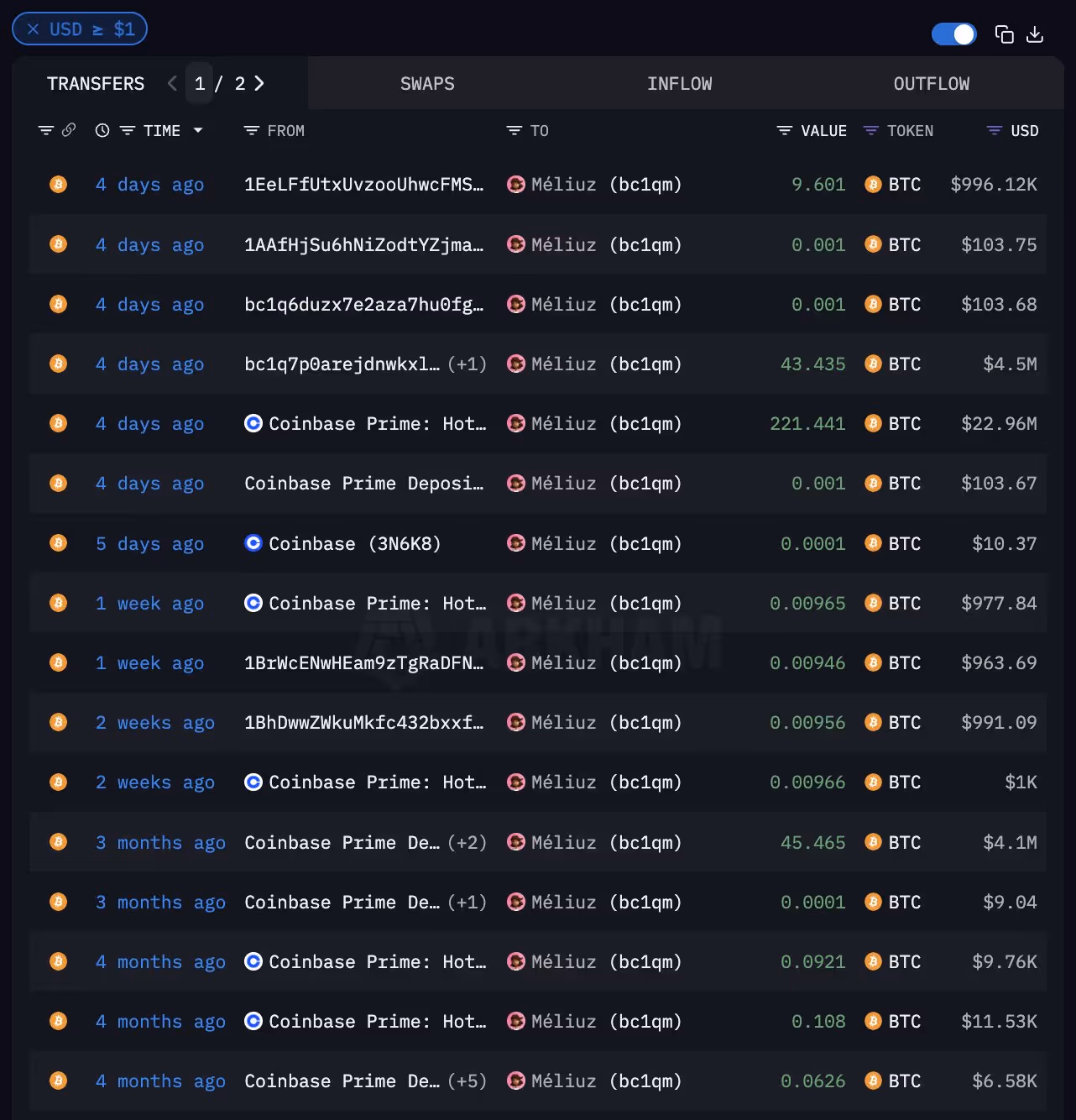Click the filter icon beside the TOKEN column

coord(870,130)
